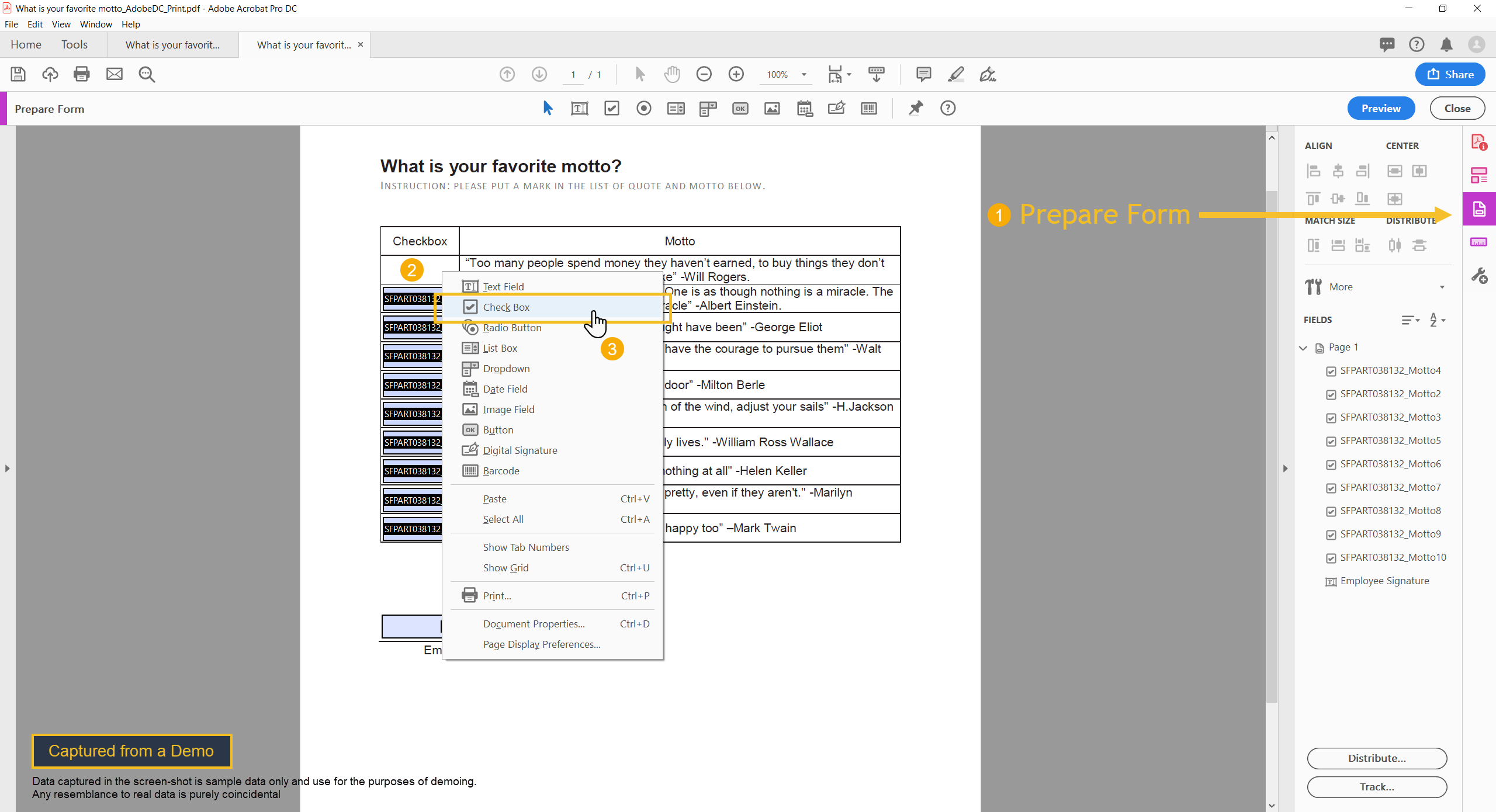Expand the More options dropdown
The width and height of the screenshot is (1496, 812).
1442,287
